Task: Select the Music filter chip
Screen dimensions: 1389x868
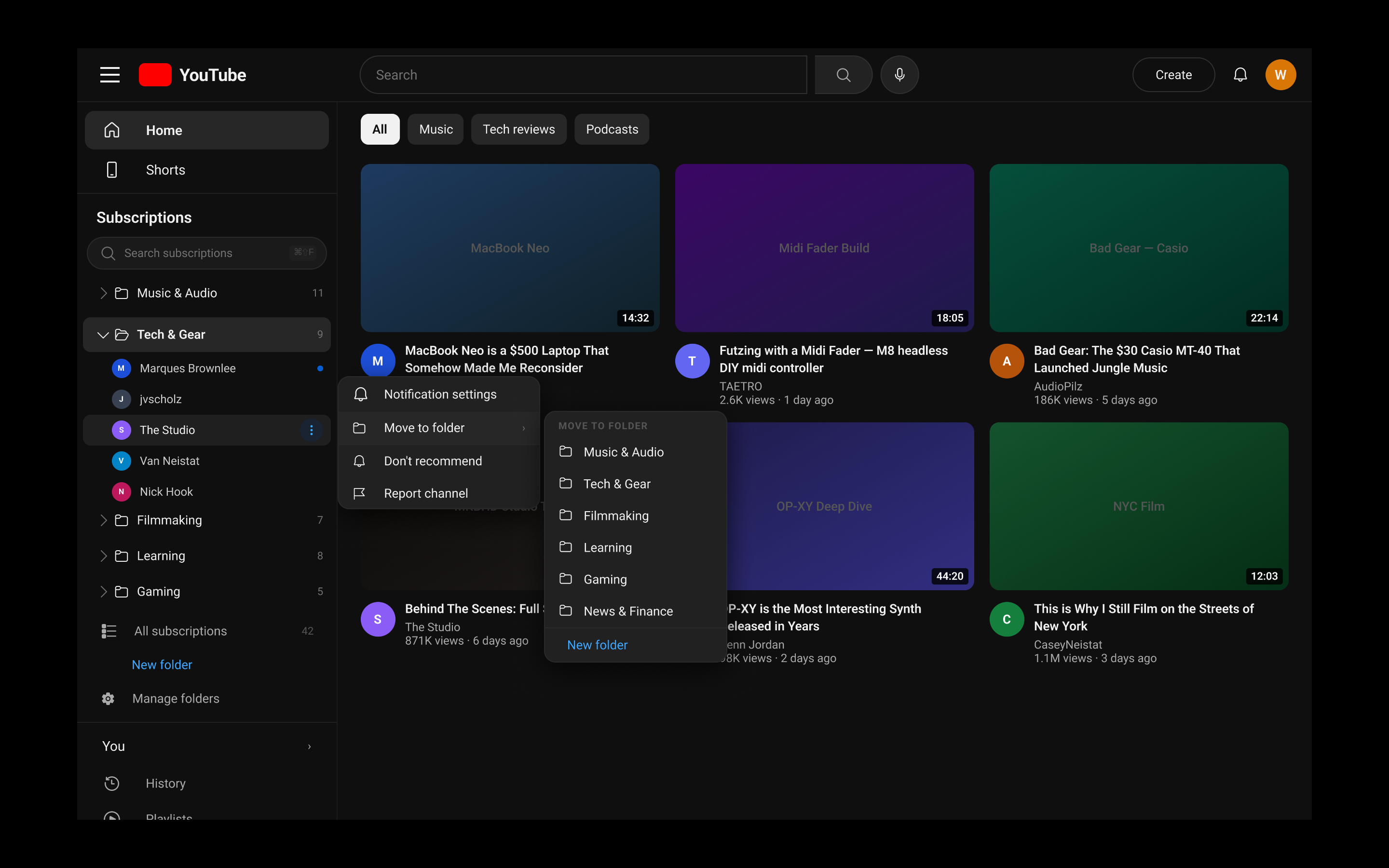Action: coord(436,129)
